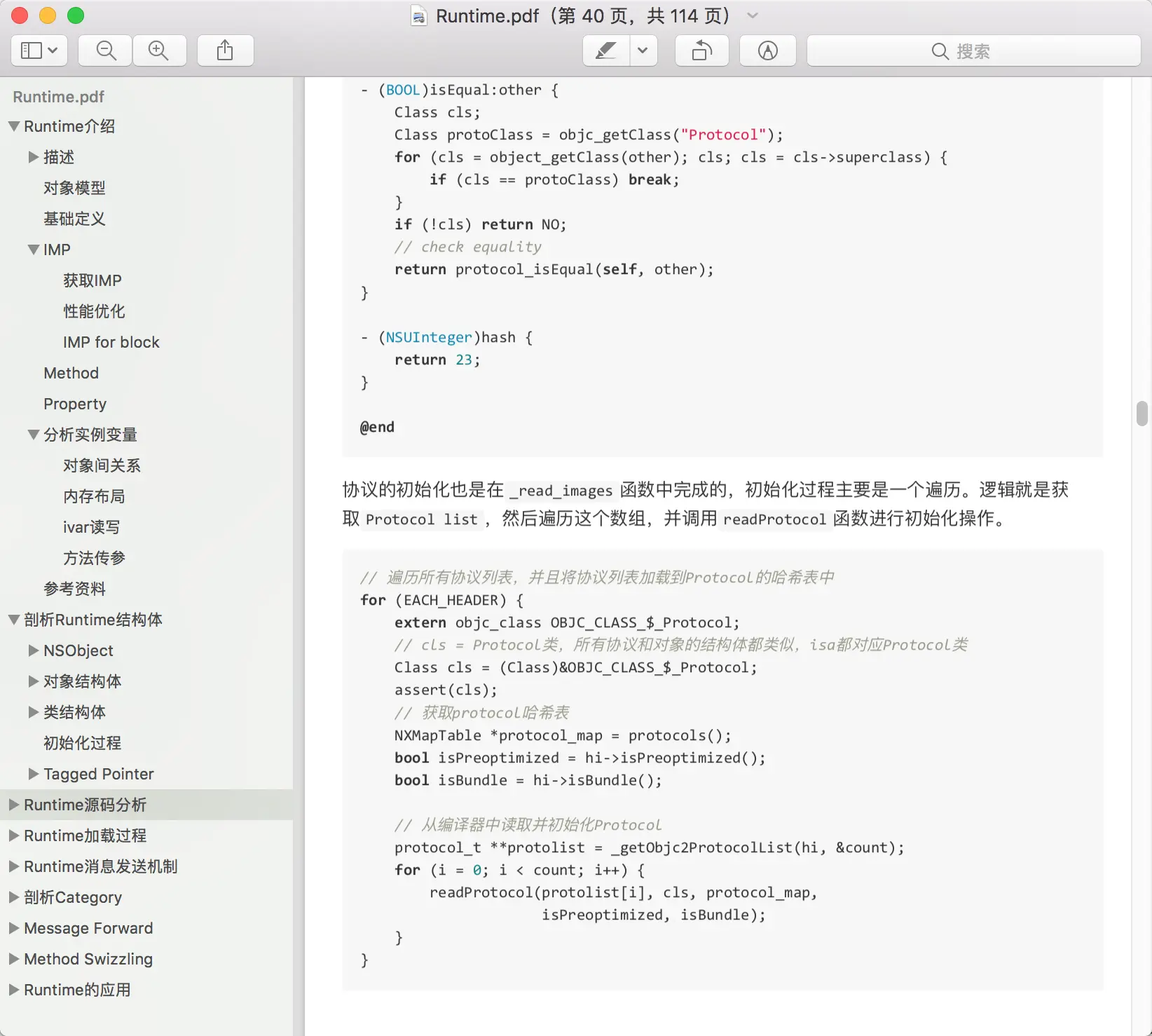The width and height of the screenshot is (1152, 1036).
Task: Click the Runtime.pdf sidebar header
Action: point(58,97)
